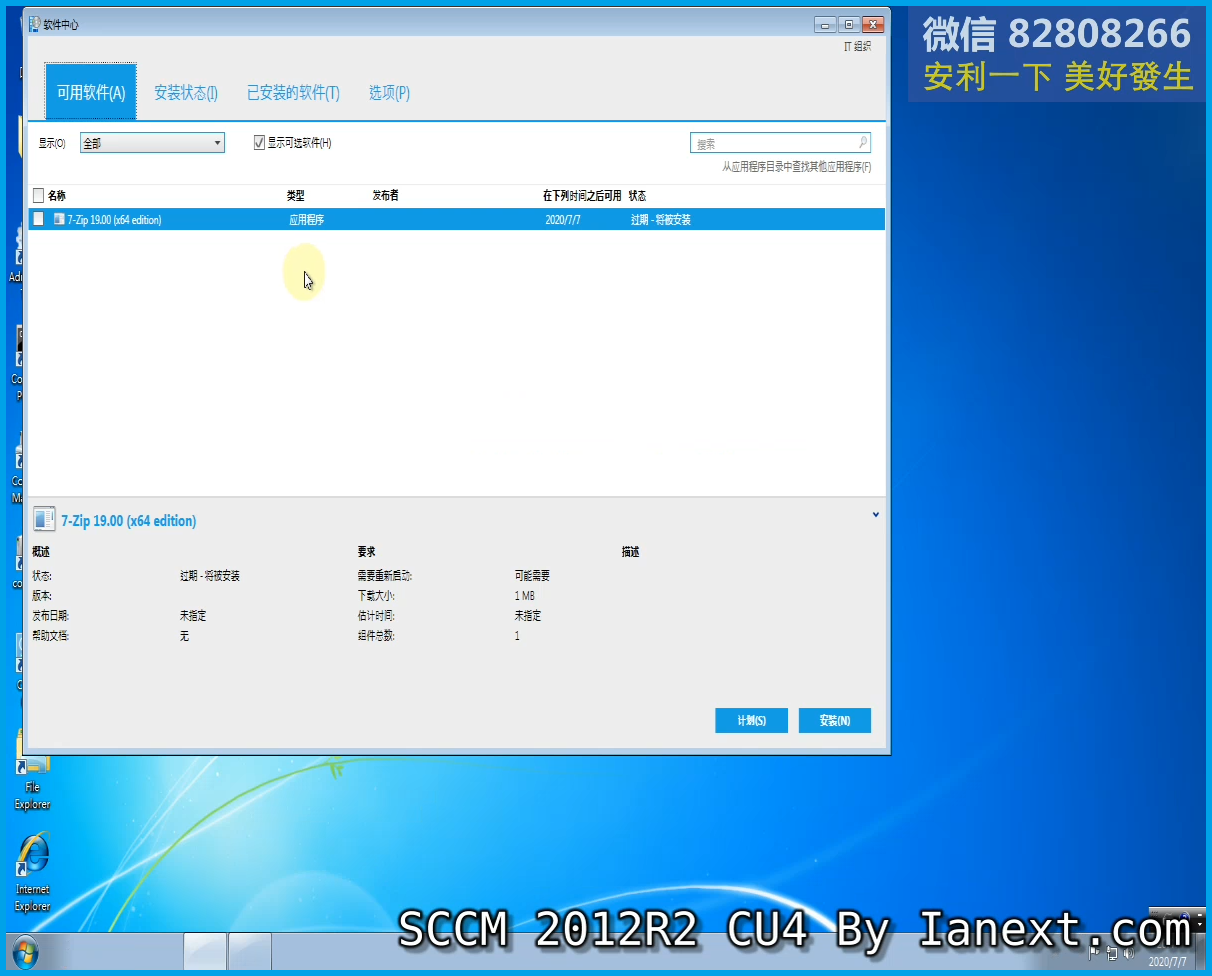Screen dimensions: 1212x976
Task: Click the 2020/7/7 date cell in 7-Zip row
Action: click(x=563, y=220)
